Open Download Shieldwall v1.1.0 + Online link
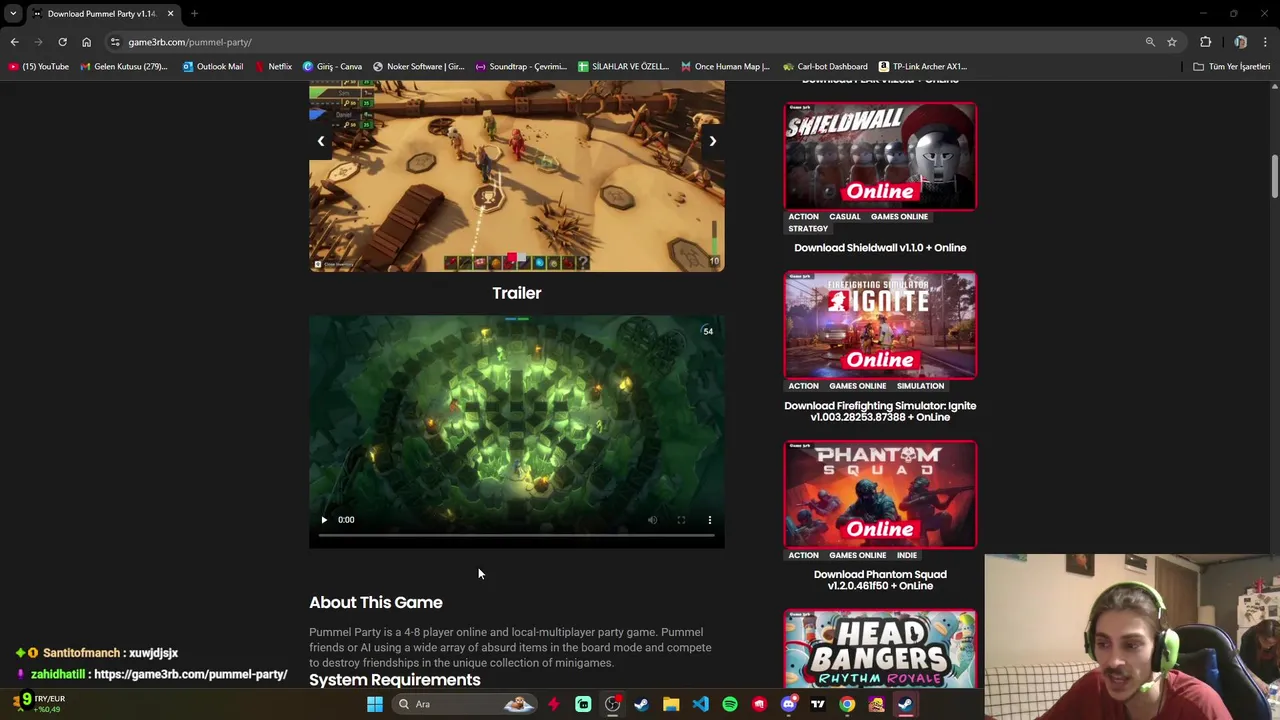Viewport: 1280px width, 720px height. [x=880, y=248]
